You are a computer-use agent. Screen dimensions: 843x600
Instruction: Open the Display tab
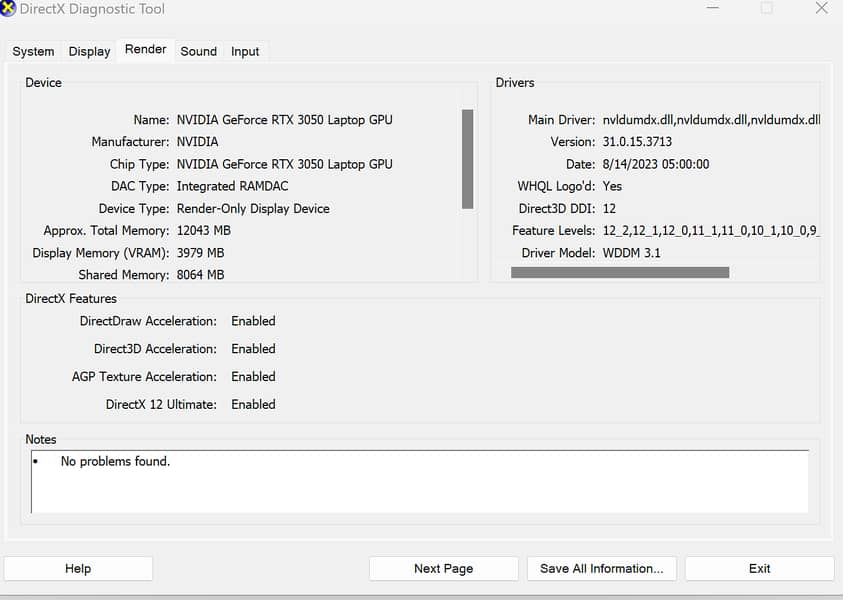point(89,51)
